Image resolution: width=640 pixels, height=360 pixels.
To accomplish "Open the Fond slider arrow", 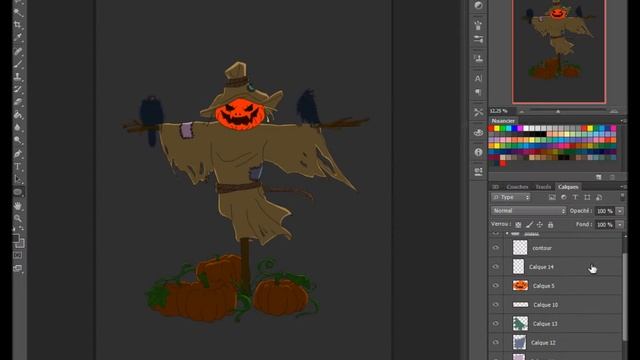I will point(620,224).
